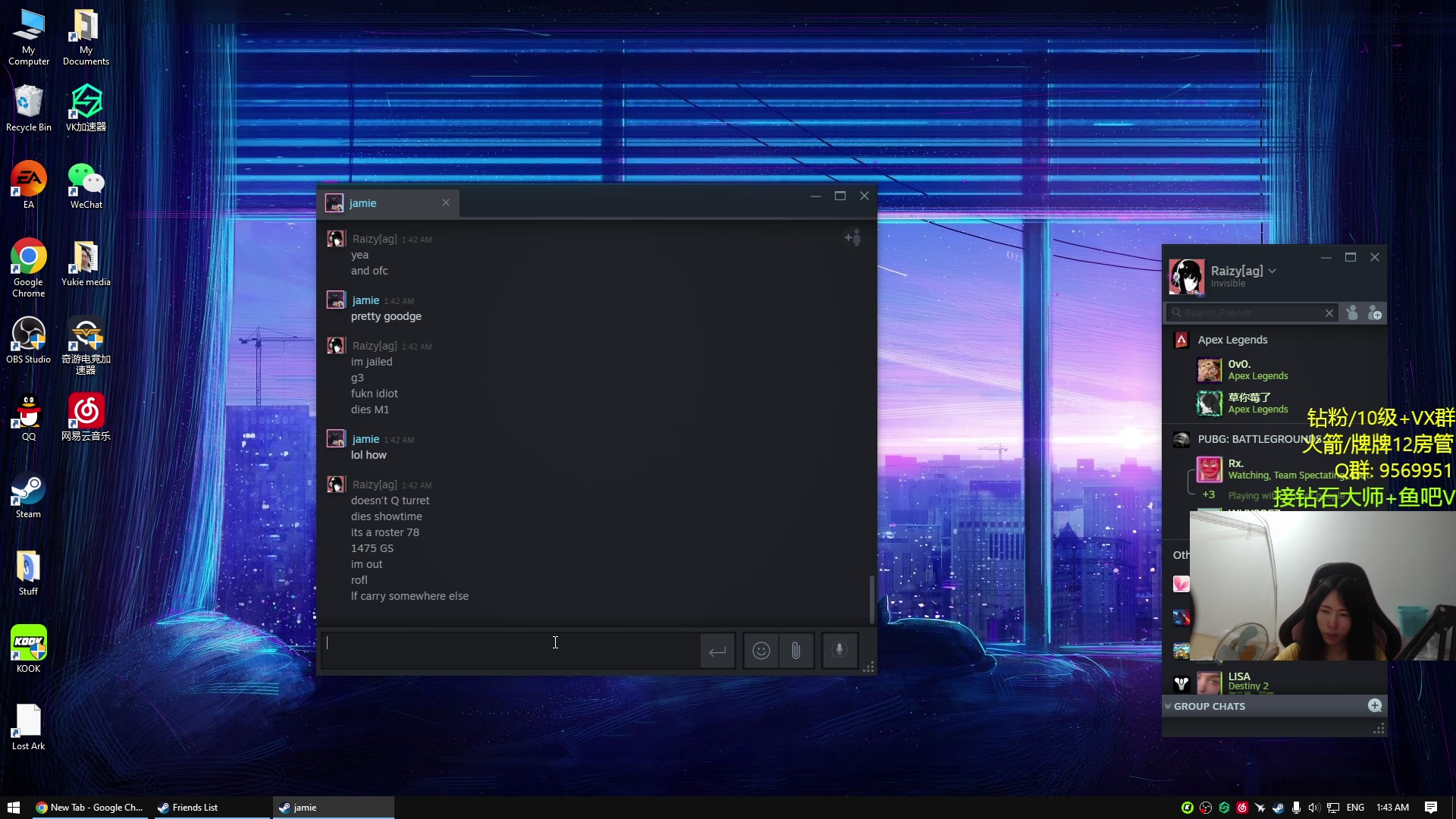
Task: Open the friend requests waving icon
Action: [1352, 313]
